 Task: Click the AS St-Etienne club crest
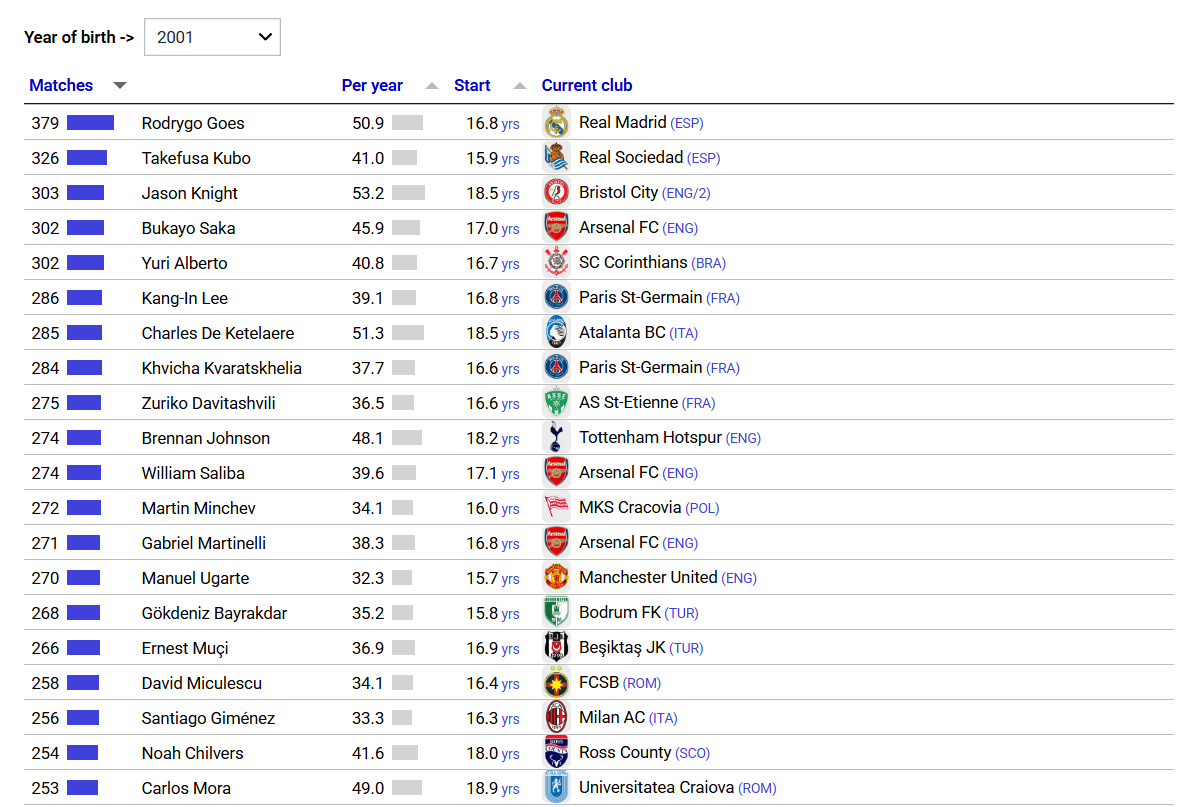click(x=557, y=403)
